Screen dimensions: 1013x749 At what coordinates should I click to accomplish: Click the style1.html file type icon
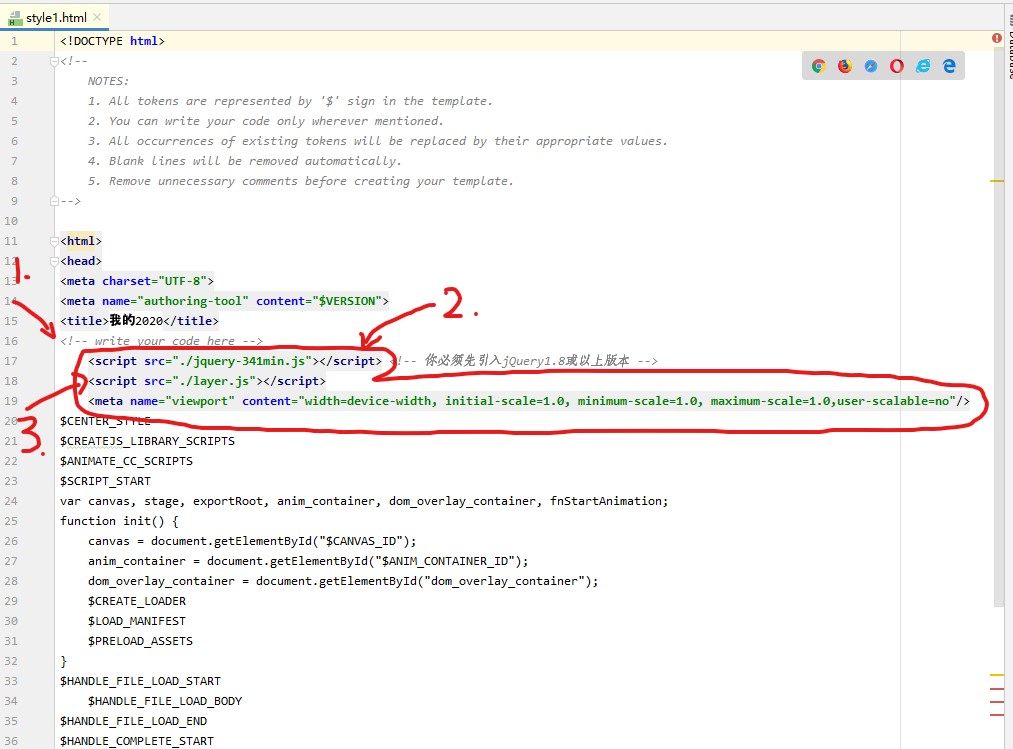(x=15, y=18)
